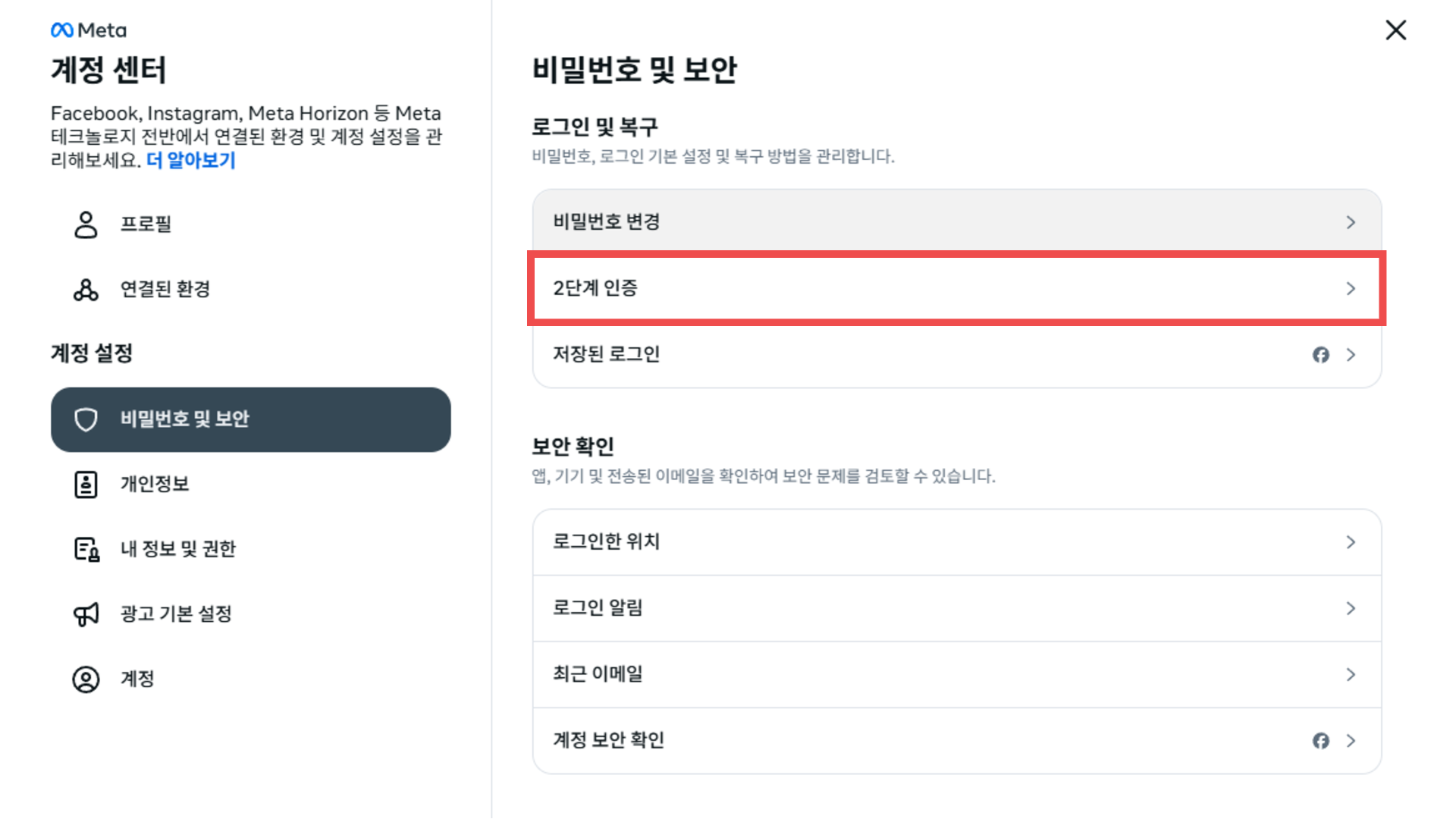1456x819 pixels.
Task: Open 2단계 인증 via its chevron arrow
Action: click(1351, 288)
